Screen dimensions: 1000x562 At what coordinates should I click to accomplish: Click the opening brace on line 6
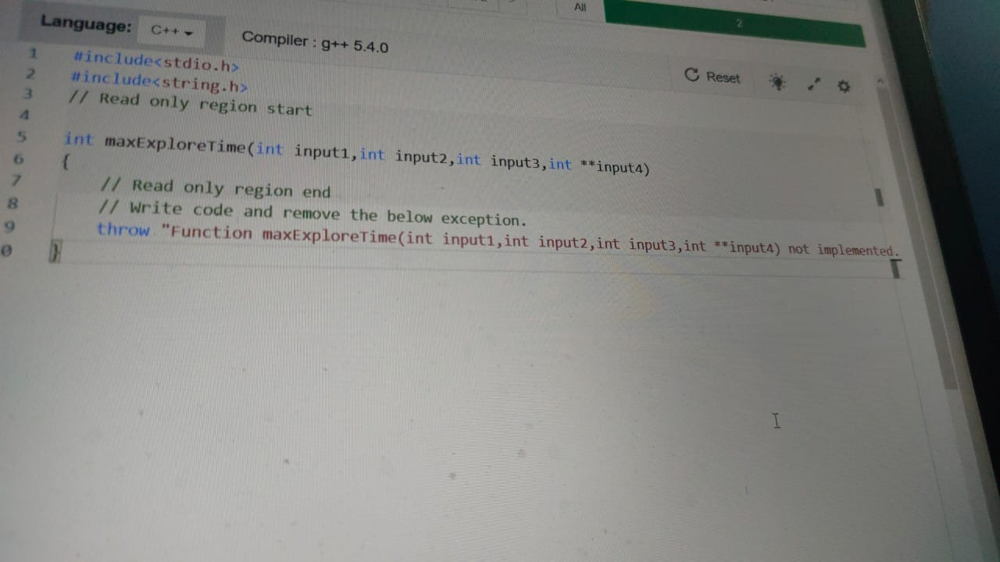point(65,162)
